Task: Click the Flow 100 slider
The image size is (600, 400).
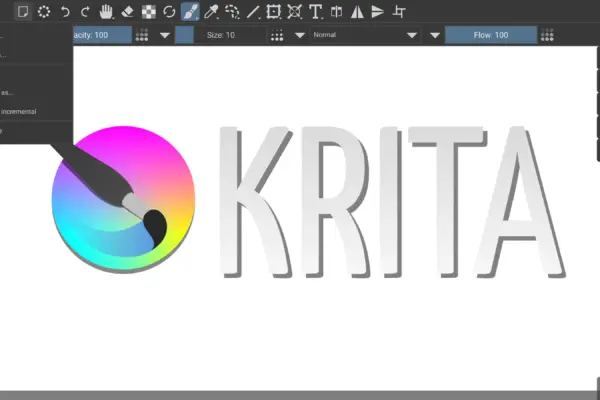Action: (491, 35)
